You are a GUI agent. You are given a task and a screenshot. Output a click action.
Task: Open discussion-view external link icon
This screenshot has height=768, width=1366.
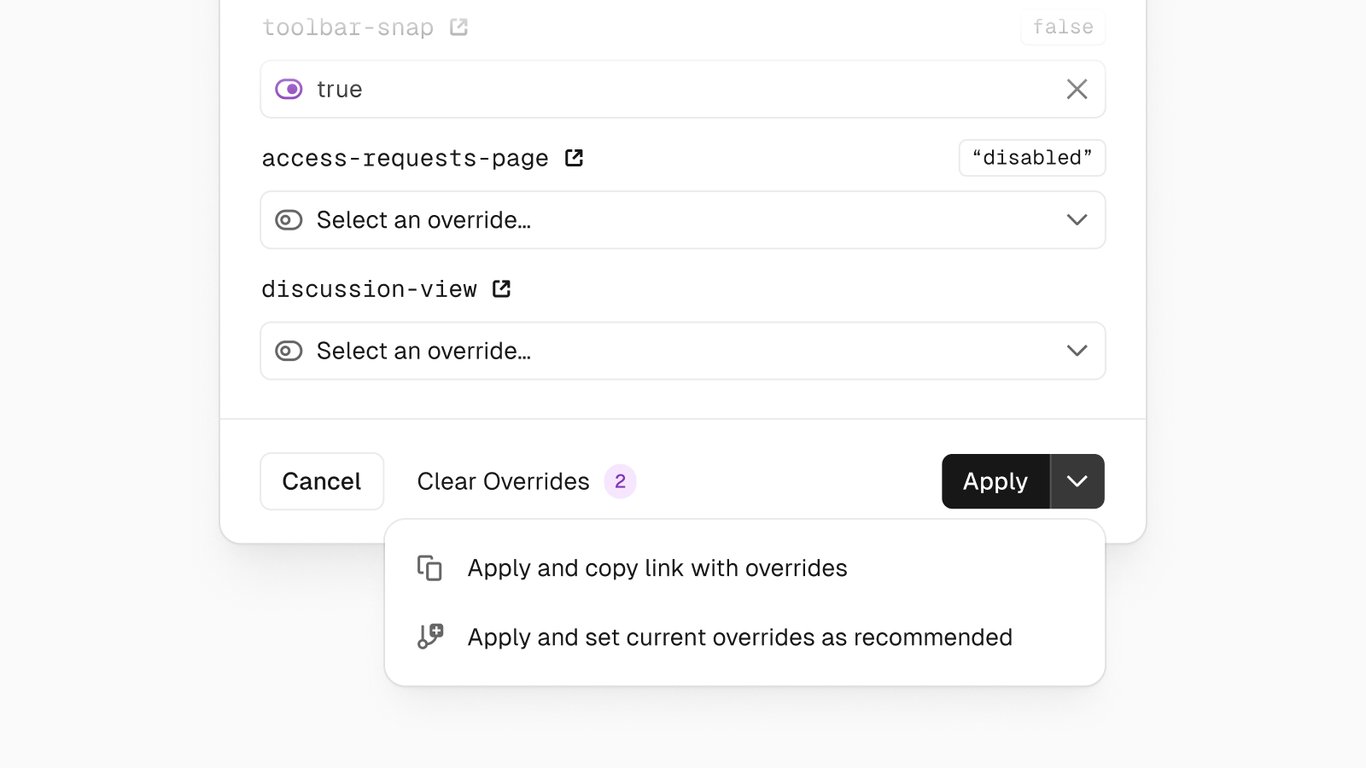point(502,289)
